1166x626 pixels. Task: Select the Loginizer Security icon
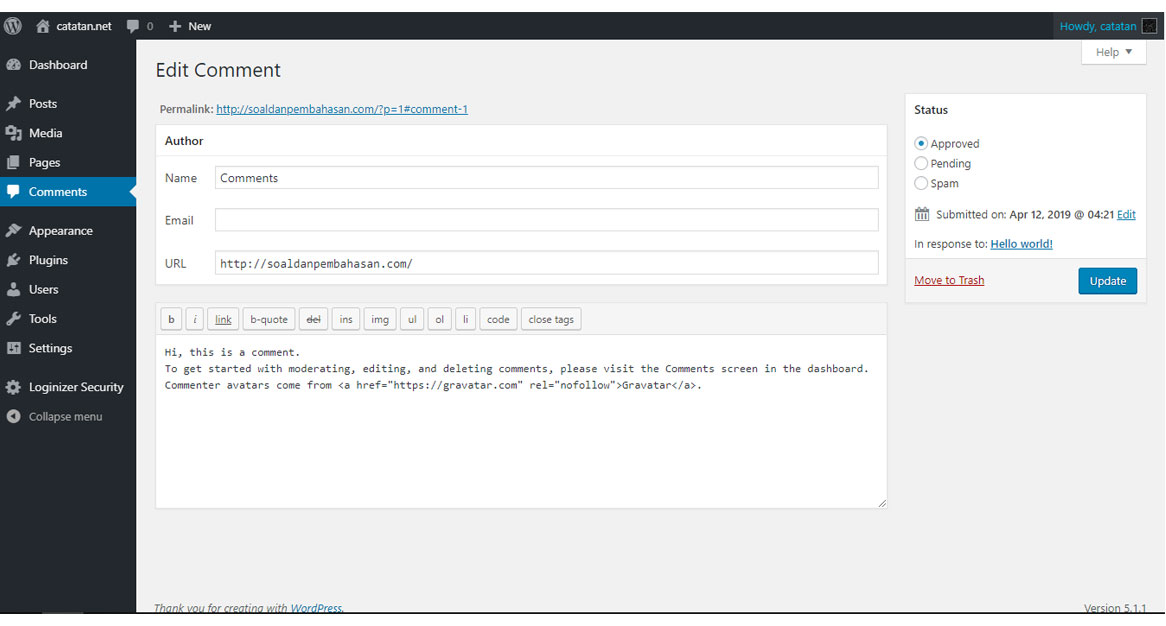click(x=16, y=387)
